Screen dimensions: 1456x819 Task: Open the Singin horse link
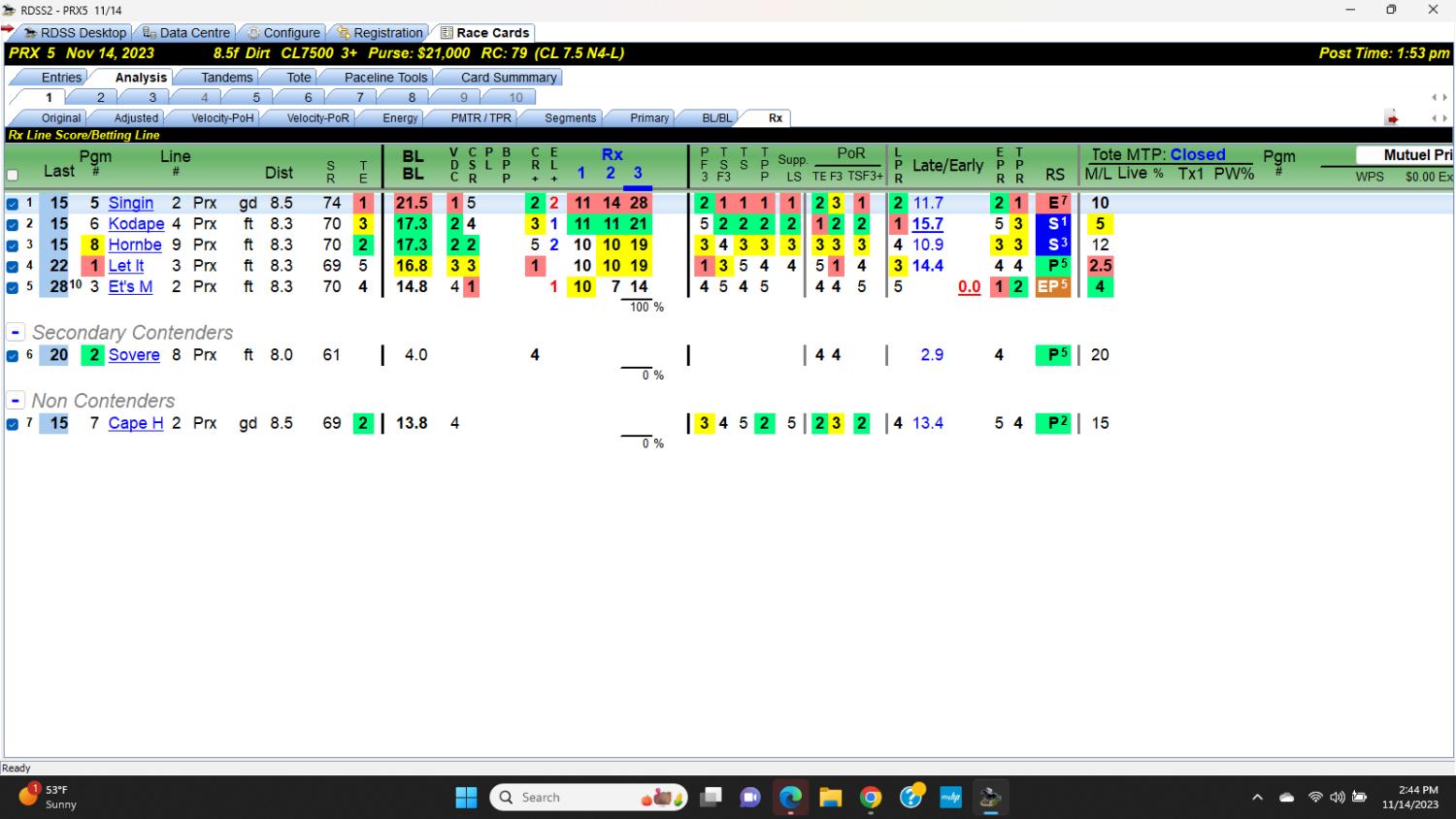pos(131,203)
